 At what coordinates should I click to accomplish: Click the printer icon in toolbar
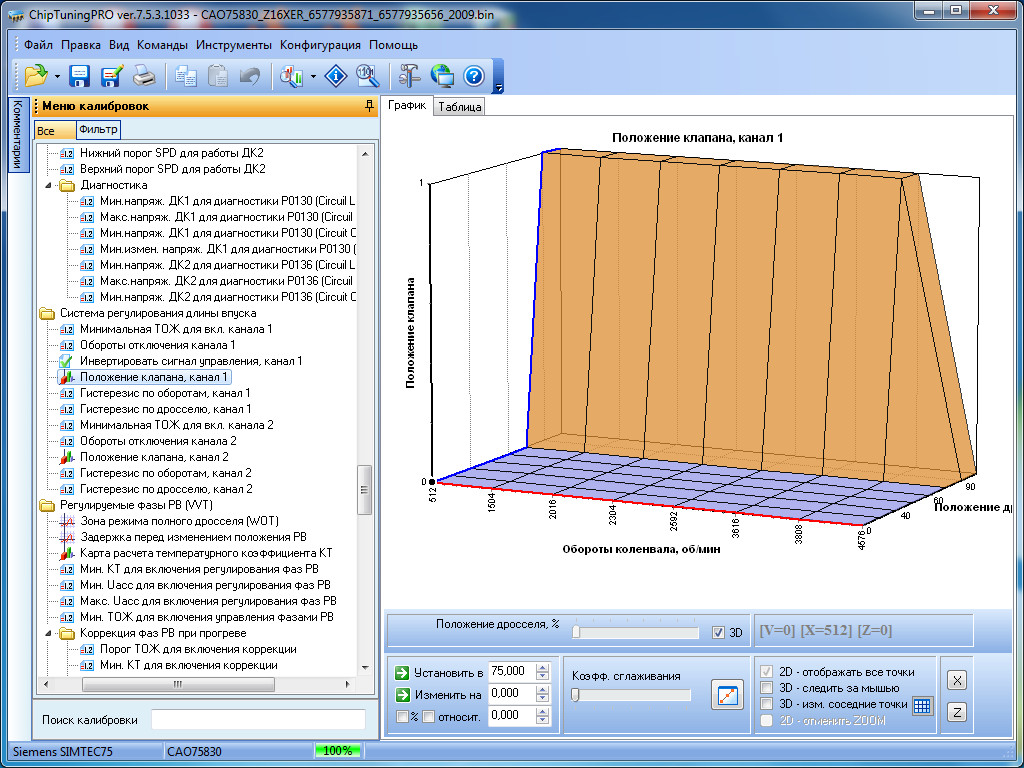144,76
